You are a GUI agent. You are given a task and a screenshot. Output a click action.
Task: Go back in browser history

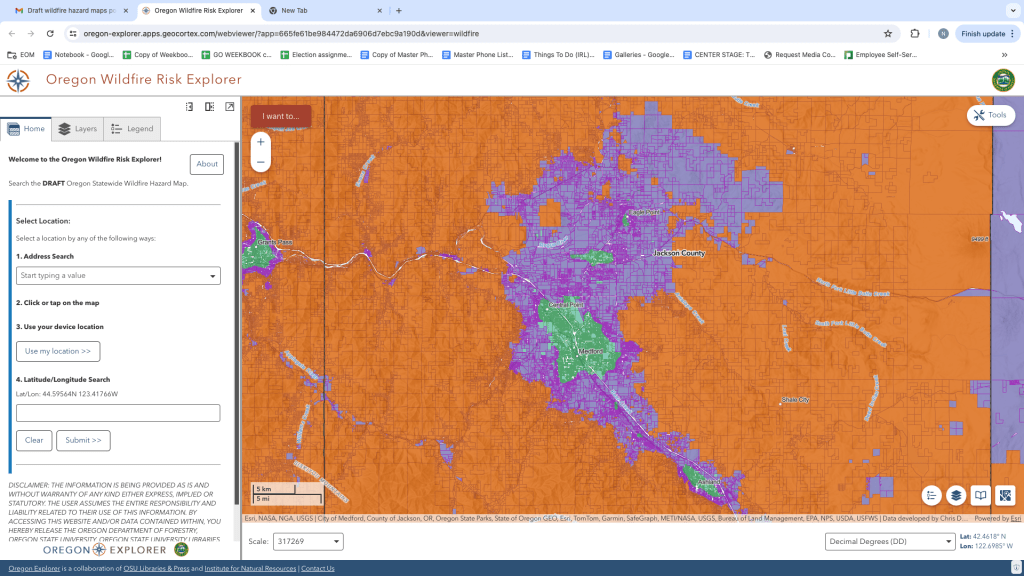[x=12, y=33]
